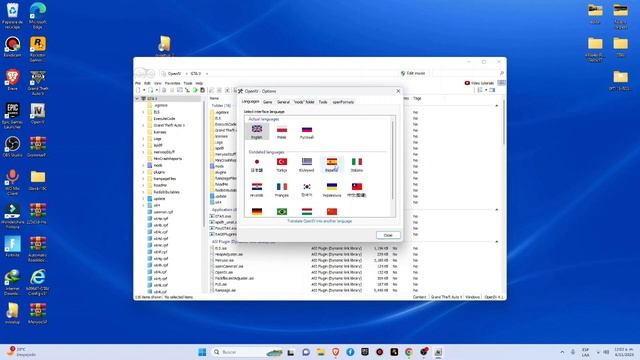Select menyooStuff folder in tree
640x360 pixels.
coord(164,152)
